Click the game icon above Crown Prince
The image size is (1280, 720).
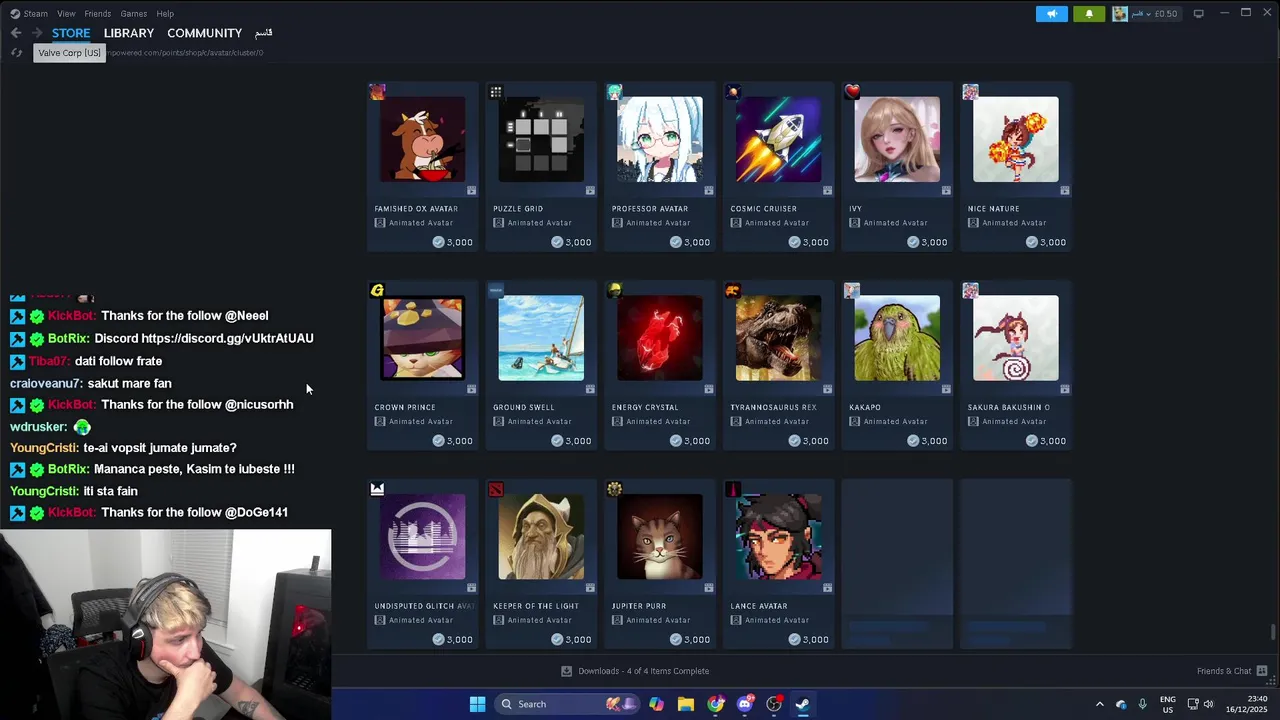[377, 291]
